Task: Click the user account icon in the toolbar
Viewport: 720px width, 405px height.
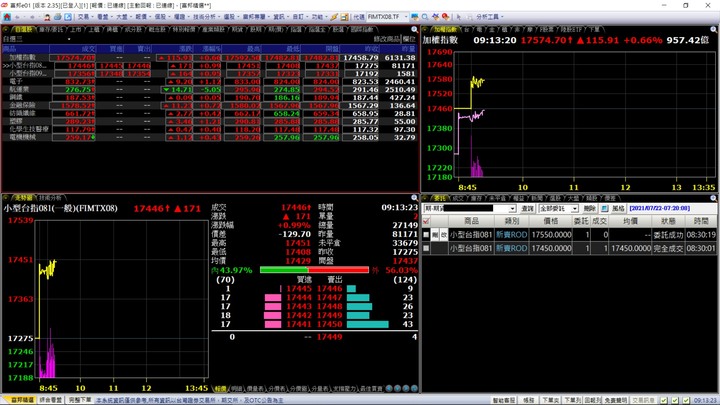Action: point(47,17)
